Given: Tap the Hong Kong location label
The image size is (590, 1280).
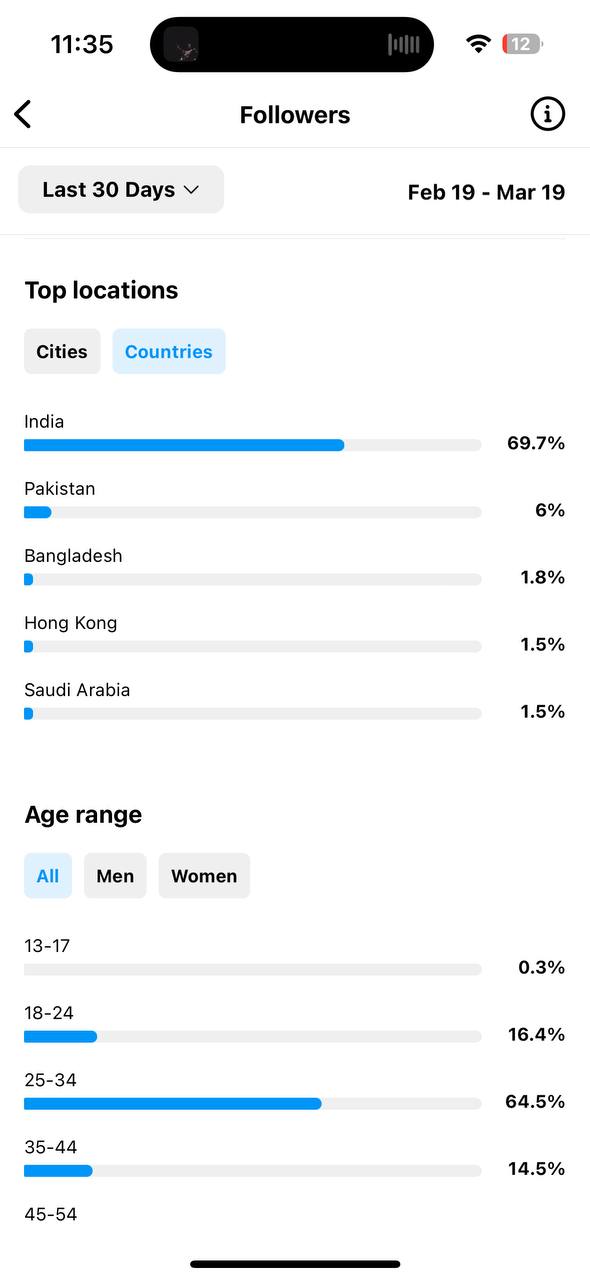Looking at the screenshot, I should click(x=71, y=623).
